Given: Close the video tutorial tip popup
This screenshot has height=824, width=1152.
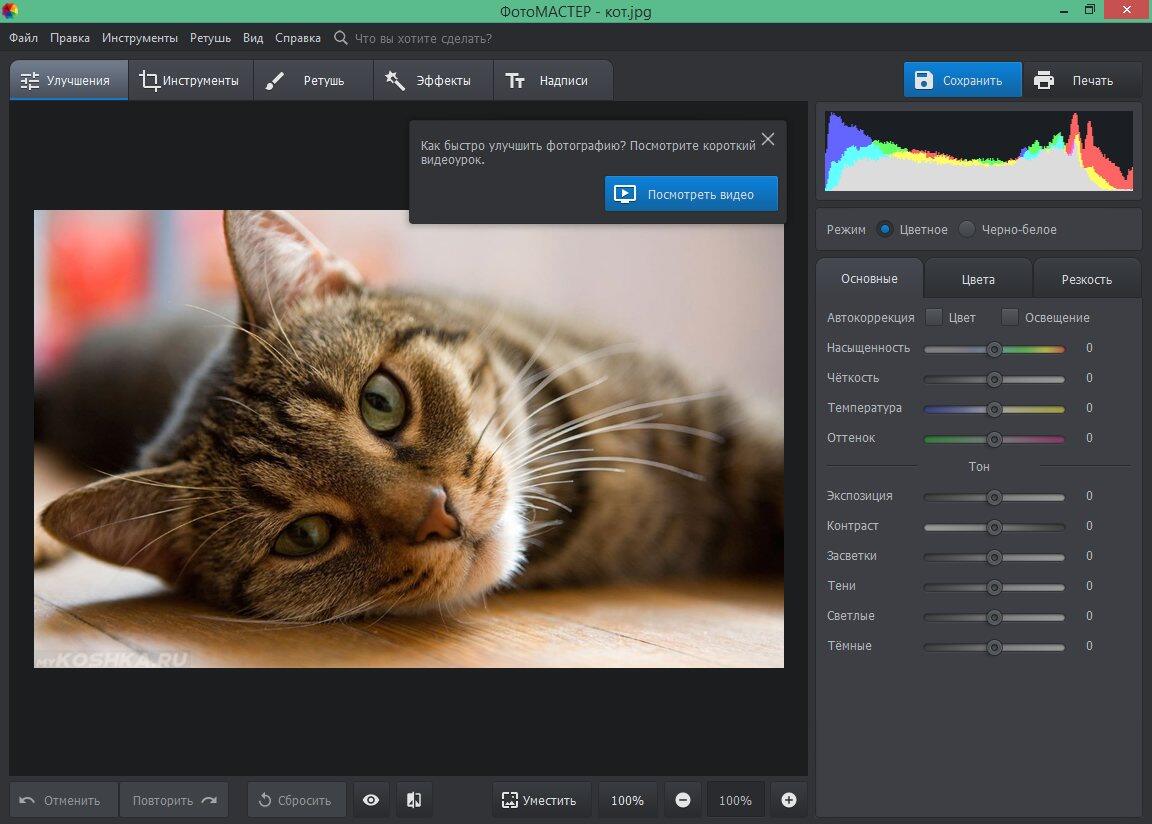Looking at the screenshot, I should pos(768,139).
